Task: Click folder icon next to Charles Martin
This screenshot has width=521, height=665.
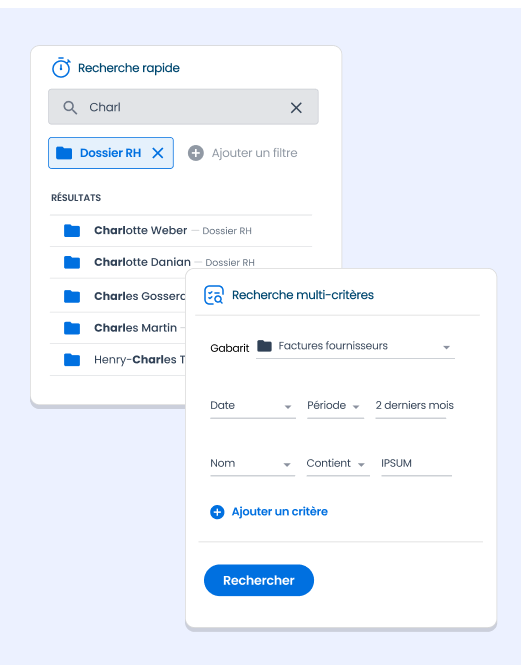Action: click(x=72, y=328)
